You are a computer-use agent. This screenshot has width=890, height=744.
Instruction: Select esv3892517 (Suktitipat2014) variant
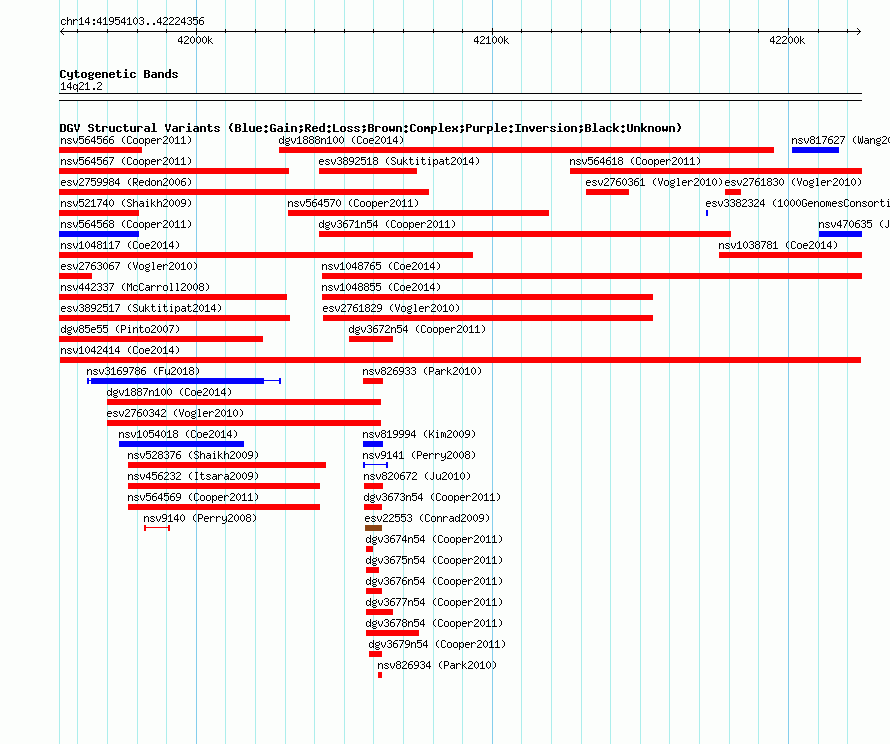[141, 308]
